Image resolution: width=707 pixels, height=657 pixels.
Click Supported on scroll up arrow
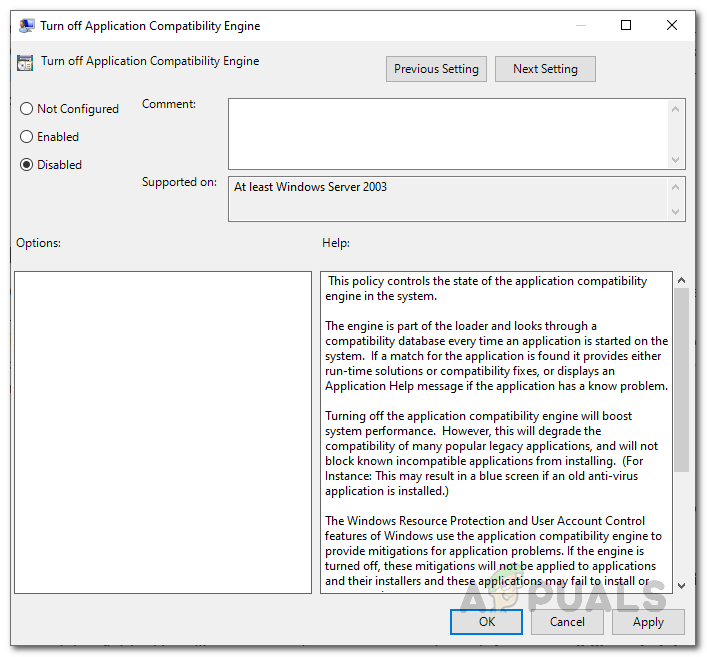[x=675, y=187]
